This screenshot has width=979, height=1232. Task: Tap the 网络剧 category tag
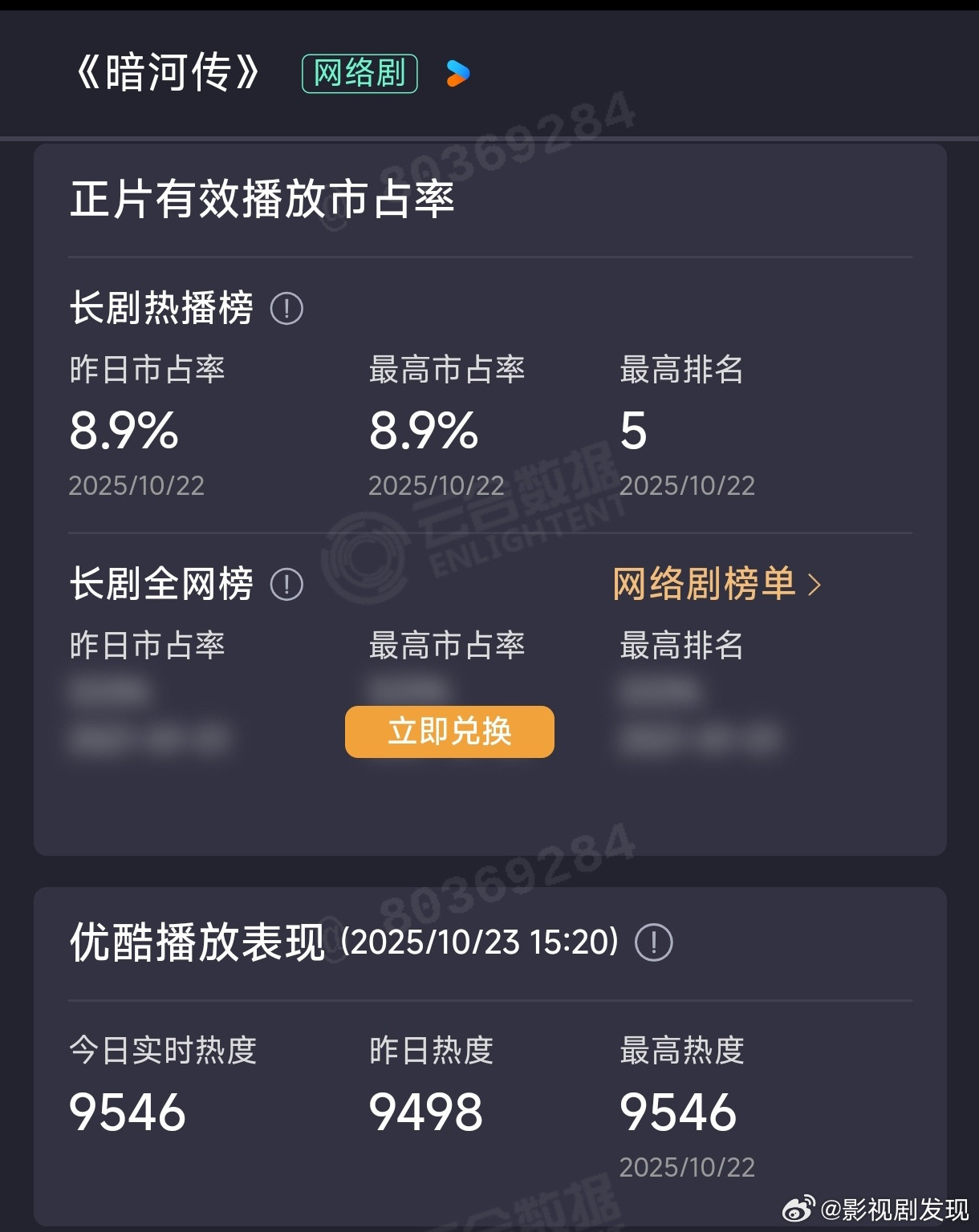[x=360, y=74]
